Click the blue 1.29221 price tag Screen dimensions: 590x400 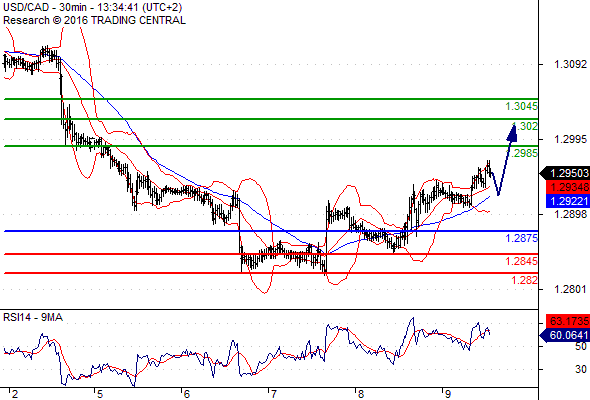[567, 201]
